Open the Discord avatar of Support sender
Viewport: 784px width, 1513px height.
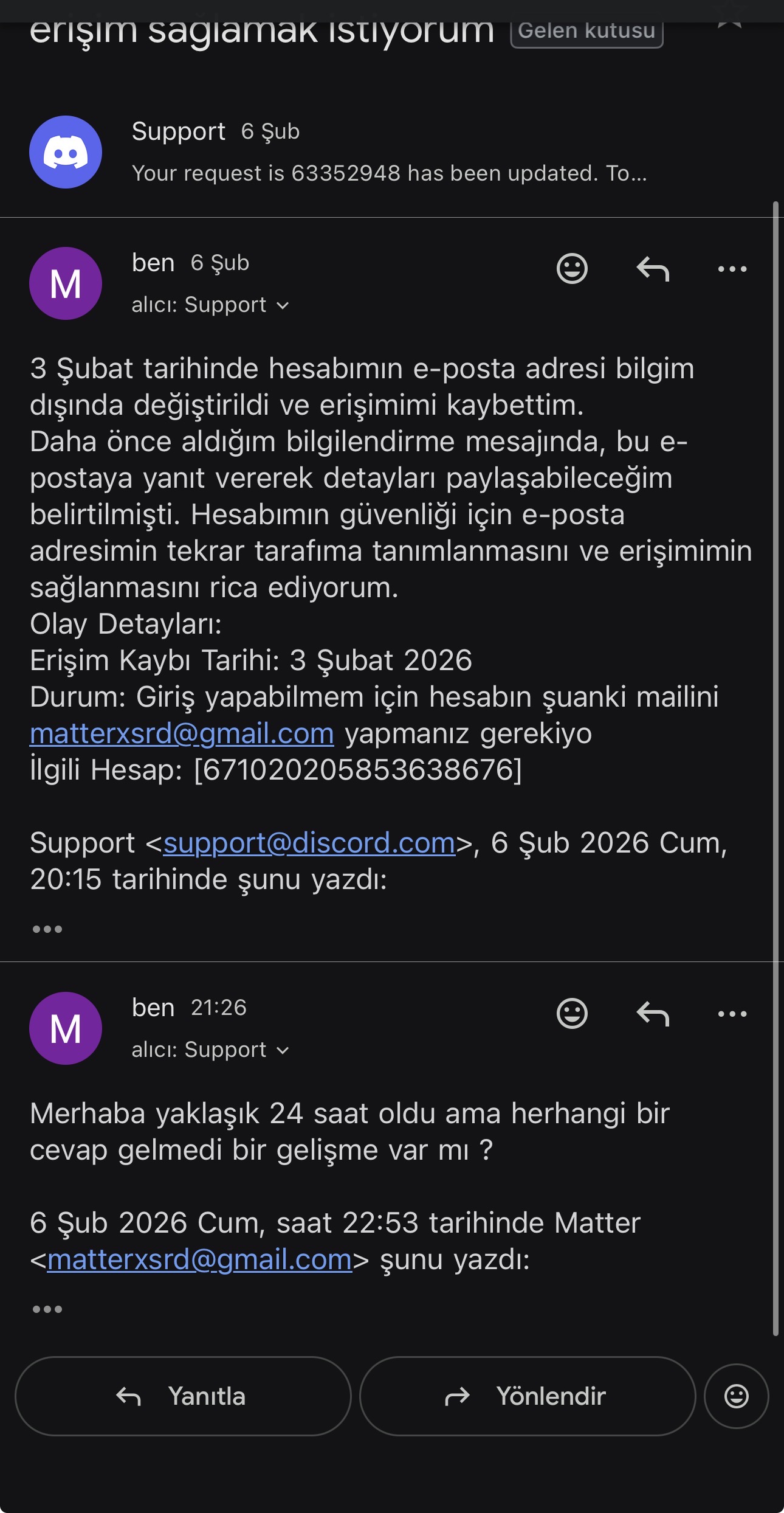coord(66,152)
